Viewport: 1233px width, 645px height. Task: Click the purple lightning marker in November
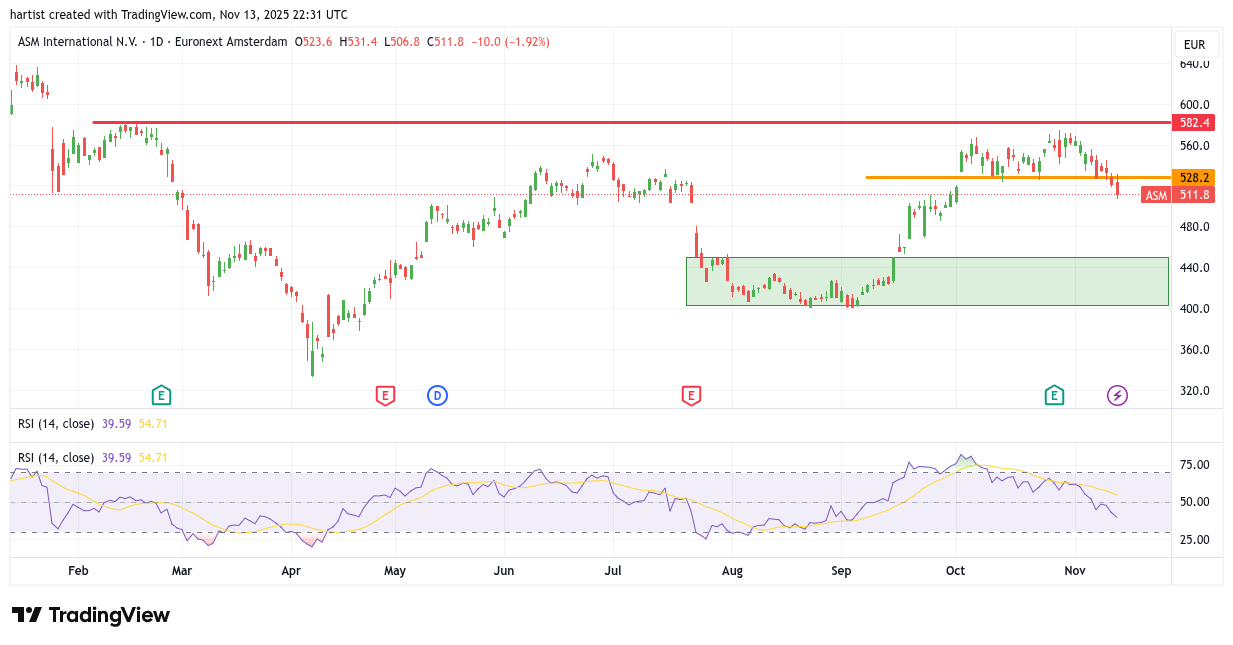click(1117, 395)
